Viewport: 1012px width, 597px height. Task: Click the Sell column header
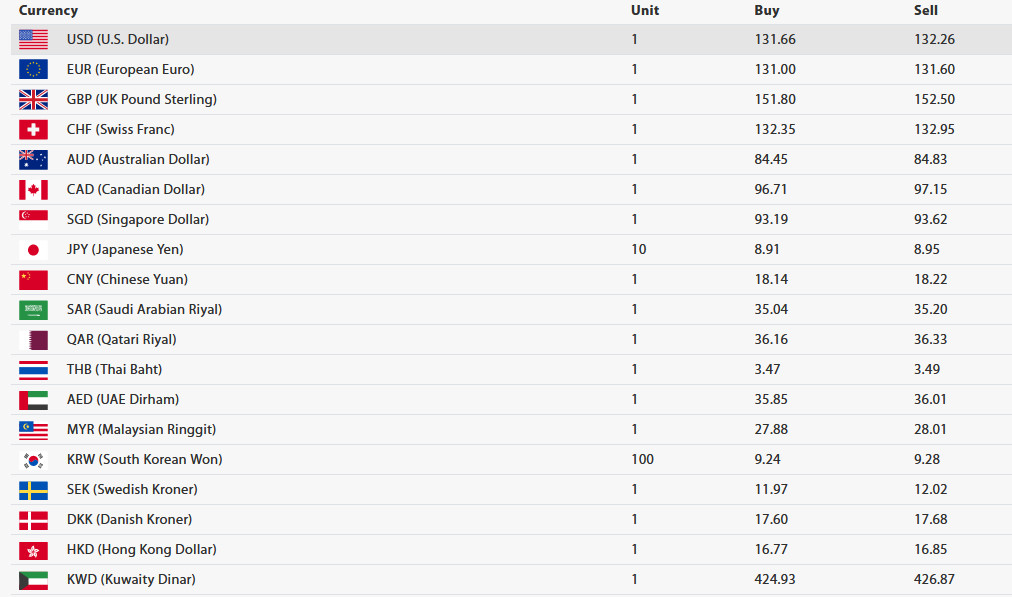tap(926, 10)
